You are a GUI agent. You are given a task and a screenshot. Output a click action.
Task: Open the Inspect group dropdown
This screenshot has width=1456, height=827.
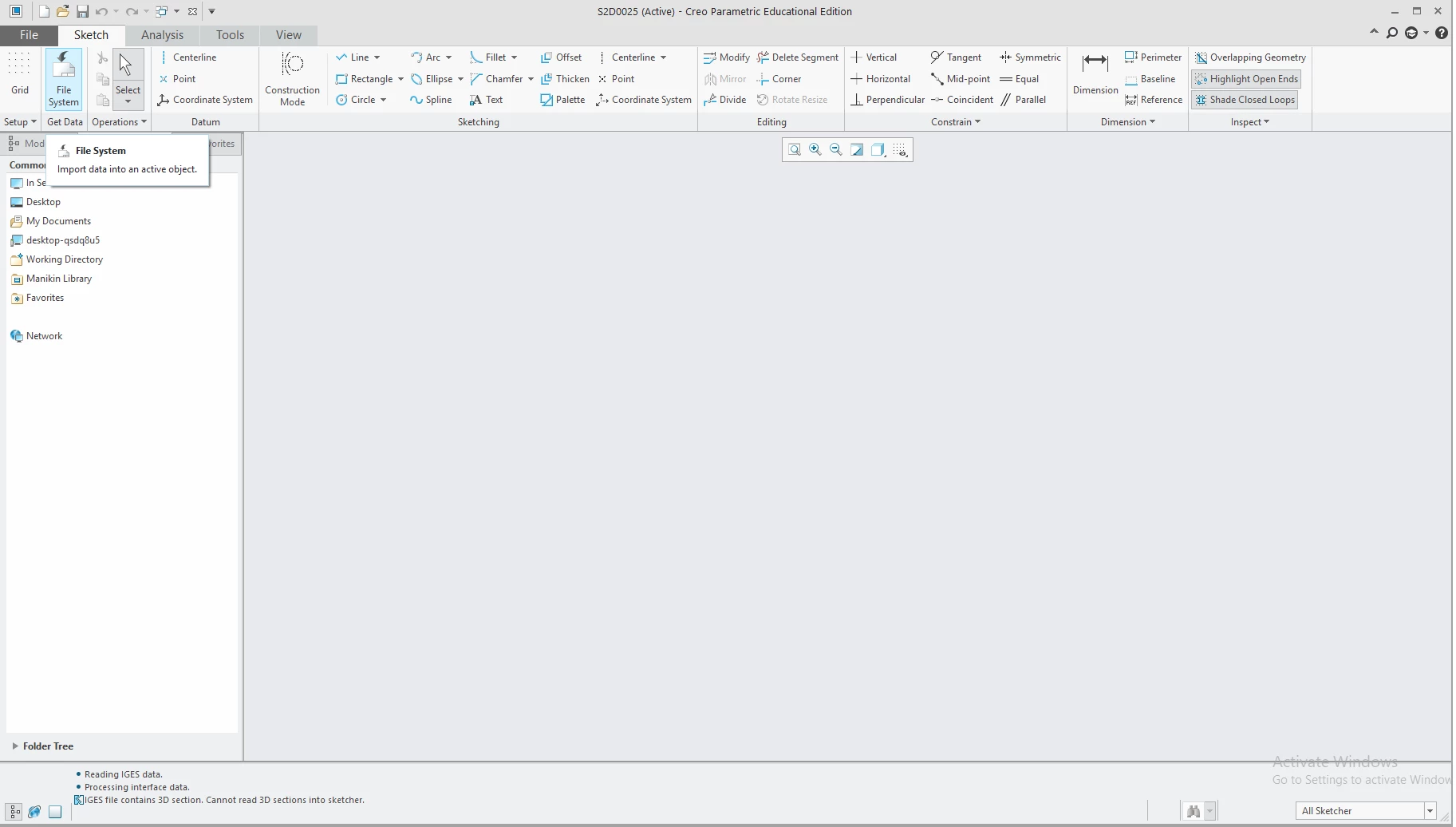point(1249,122)
